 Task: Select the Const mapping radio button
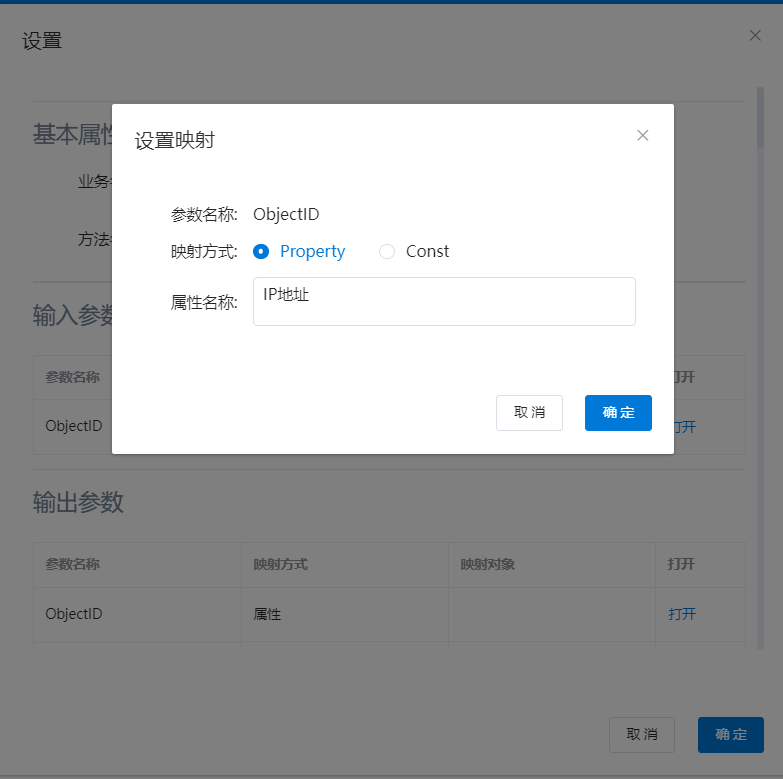tap(387, 252)
